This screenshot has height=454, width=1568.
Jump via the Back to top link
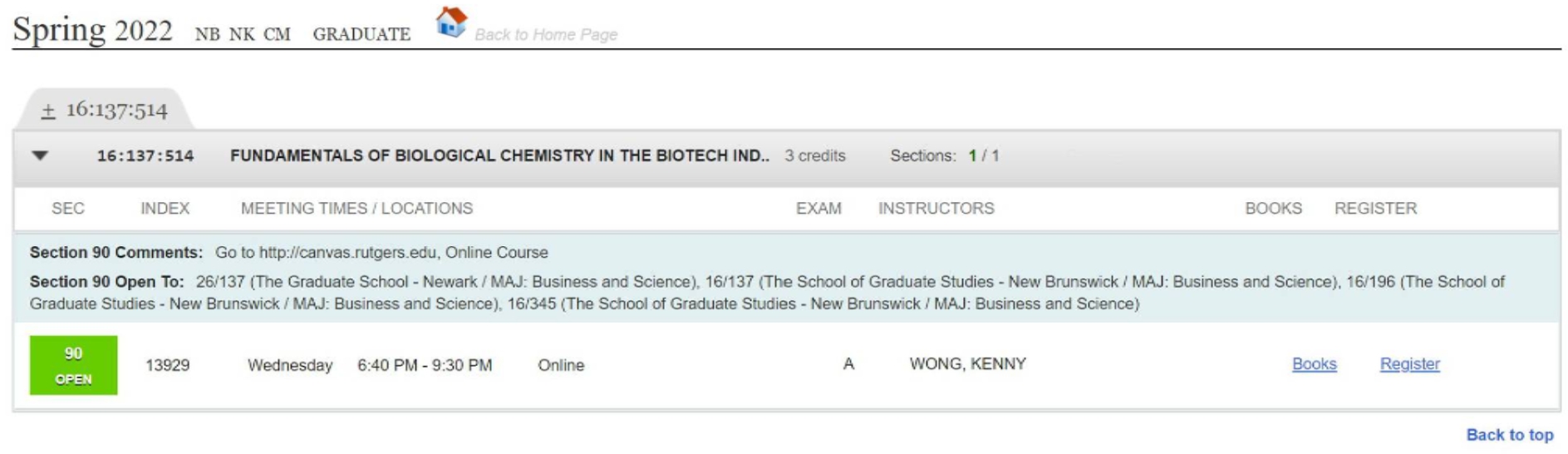click(1509, 435)
